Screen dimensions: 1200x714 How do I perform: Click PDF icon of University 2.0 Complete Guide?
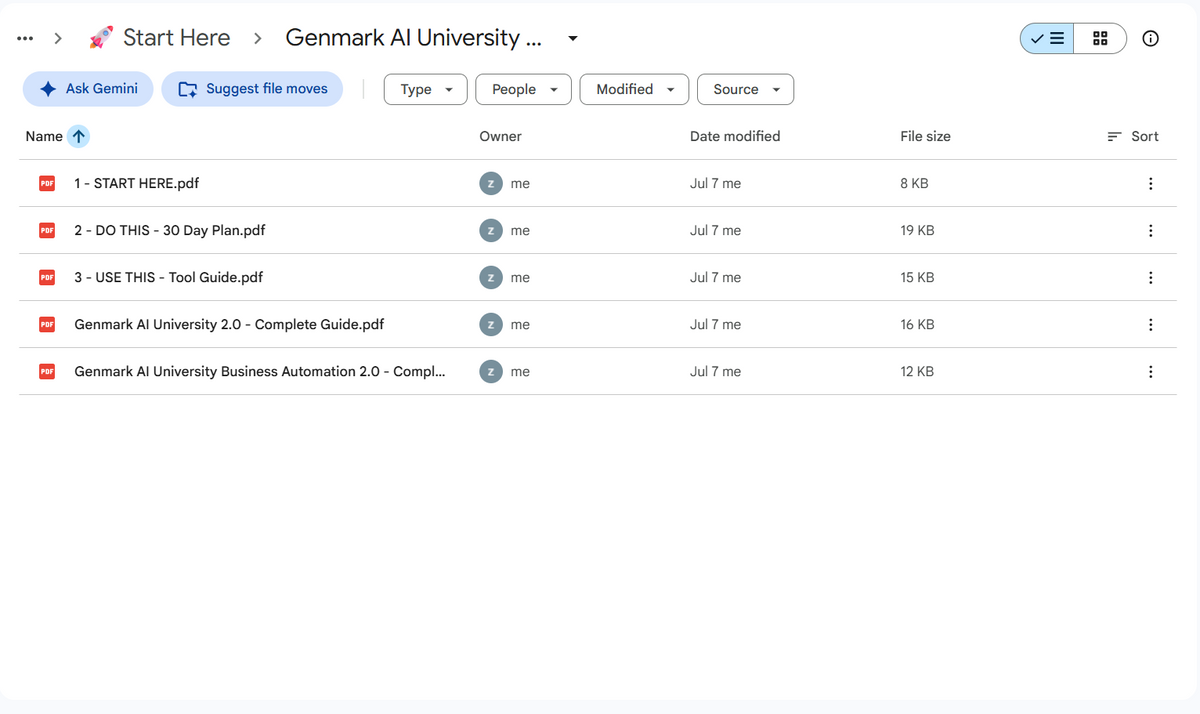click(47, 325)
